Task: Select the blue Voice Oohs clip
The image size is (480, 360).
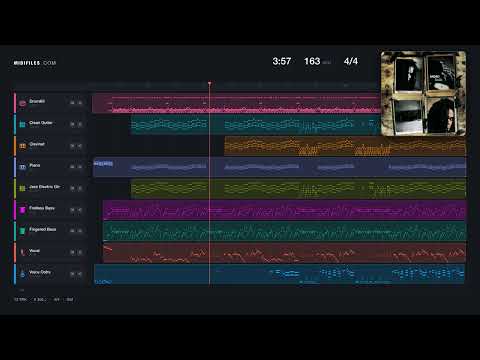Action: pos(279,274)
